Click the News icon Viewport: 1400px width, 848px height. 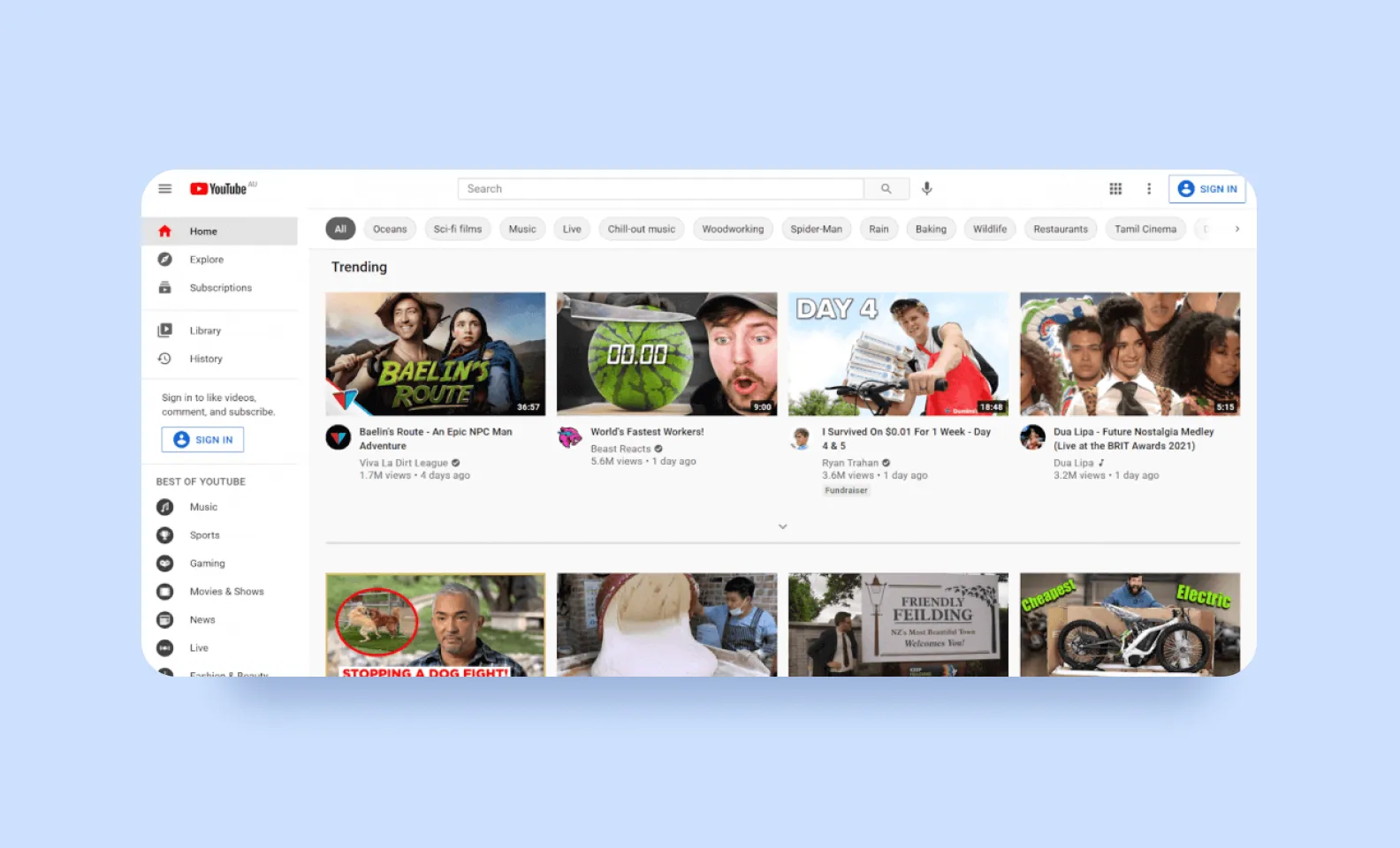point(164,620)
